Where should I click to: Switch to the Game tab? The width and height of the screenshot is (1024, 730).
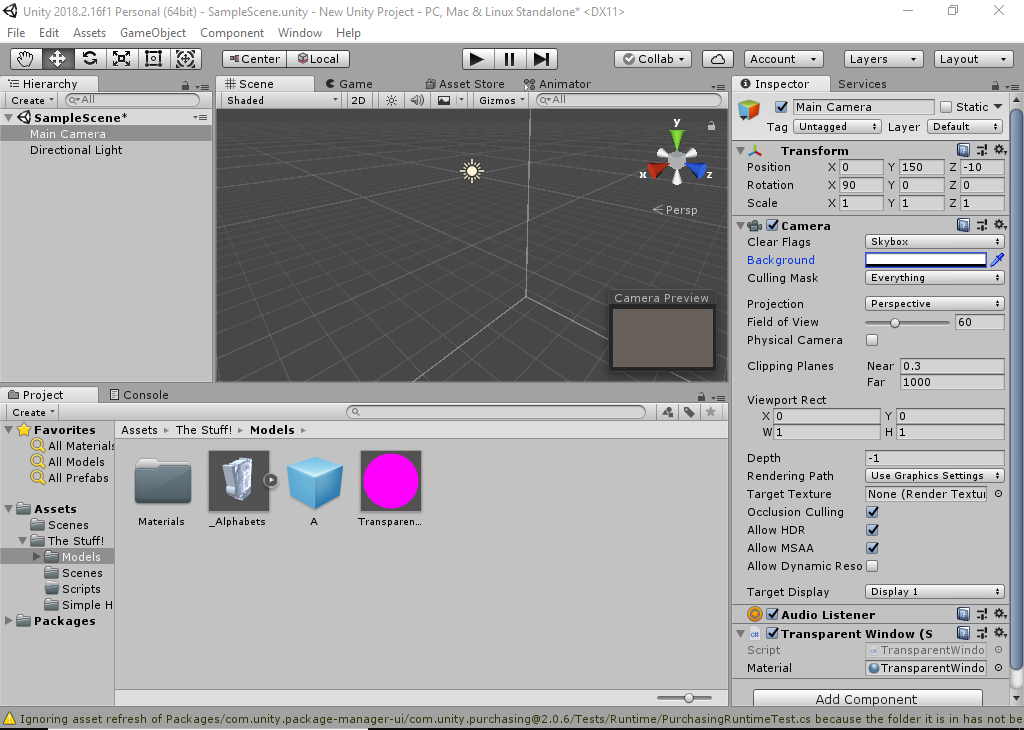(349, 84)
